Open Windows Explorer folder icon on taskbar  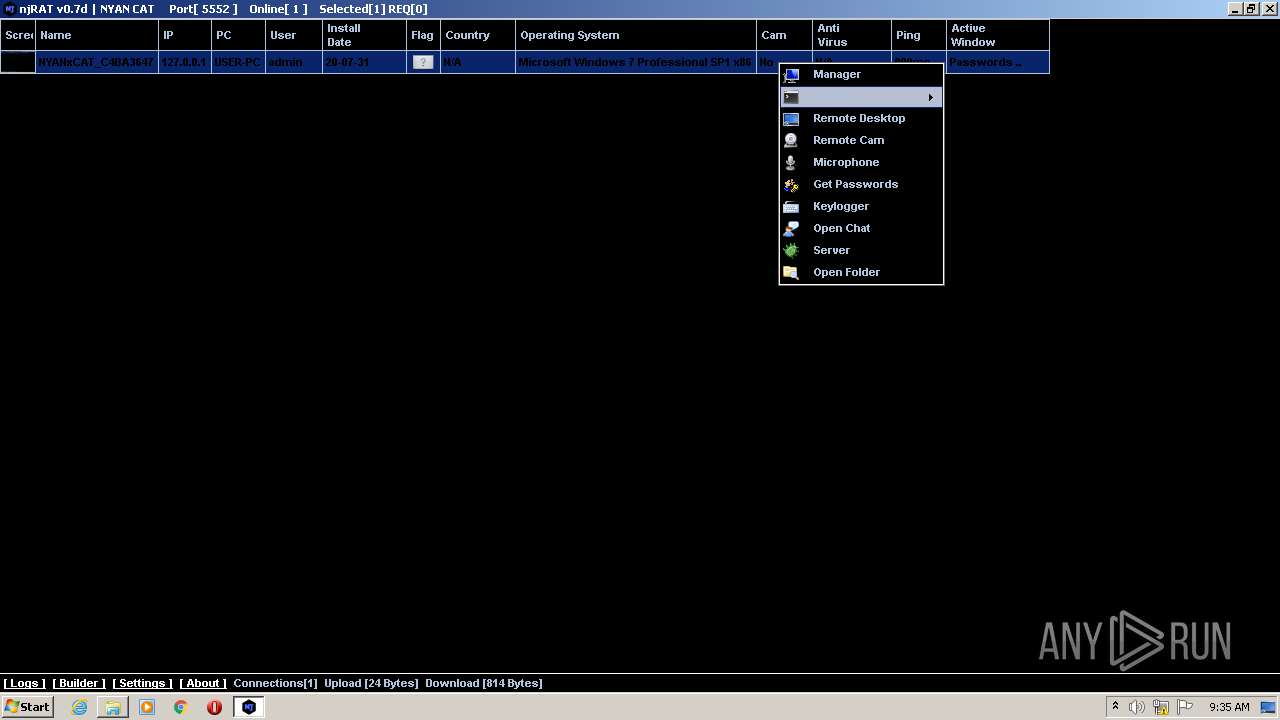(x=113, y=707)
